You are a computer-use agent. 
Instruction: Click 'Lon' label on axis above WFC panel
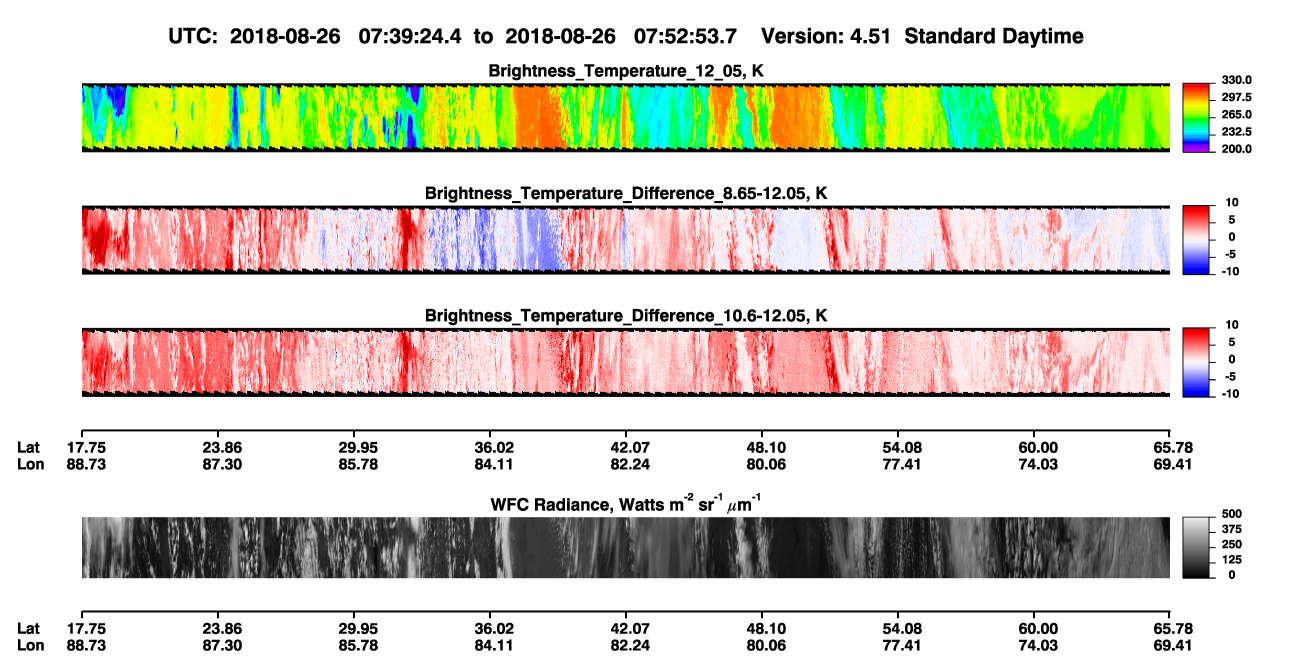(x=29, y=464)
